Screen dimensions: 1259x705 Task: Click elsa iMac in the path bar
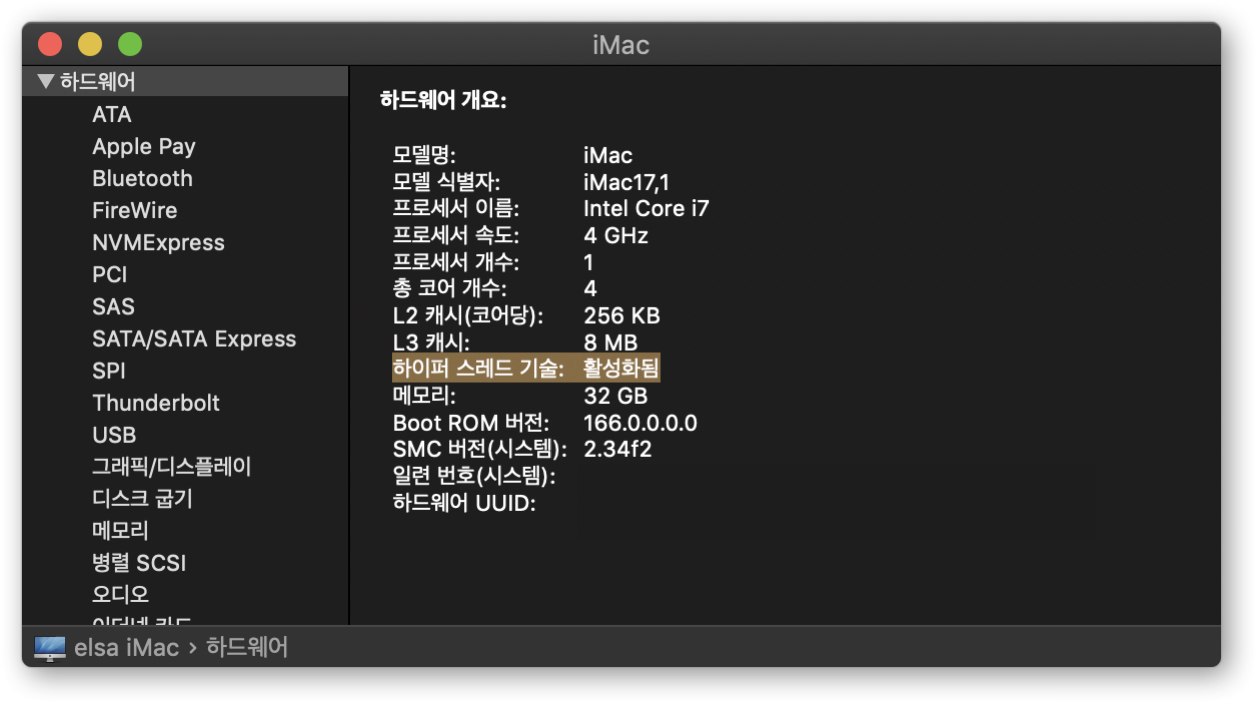pos(126,648)
